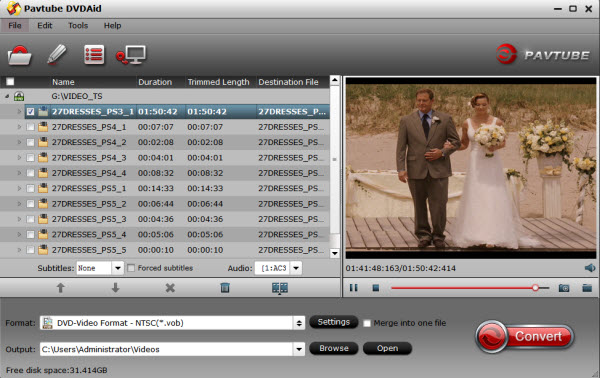Open the Edit menu

tap(44, 26)
